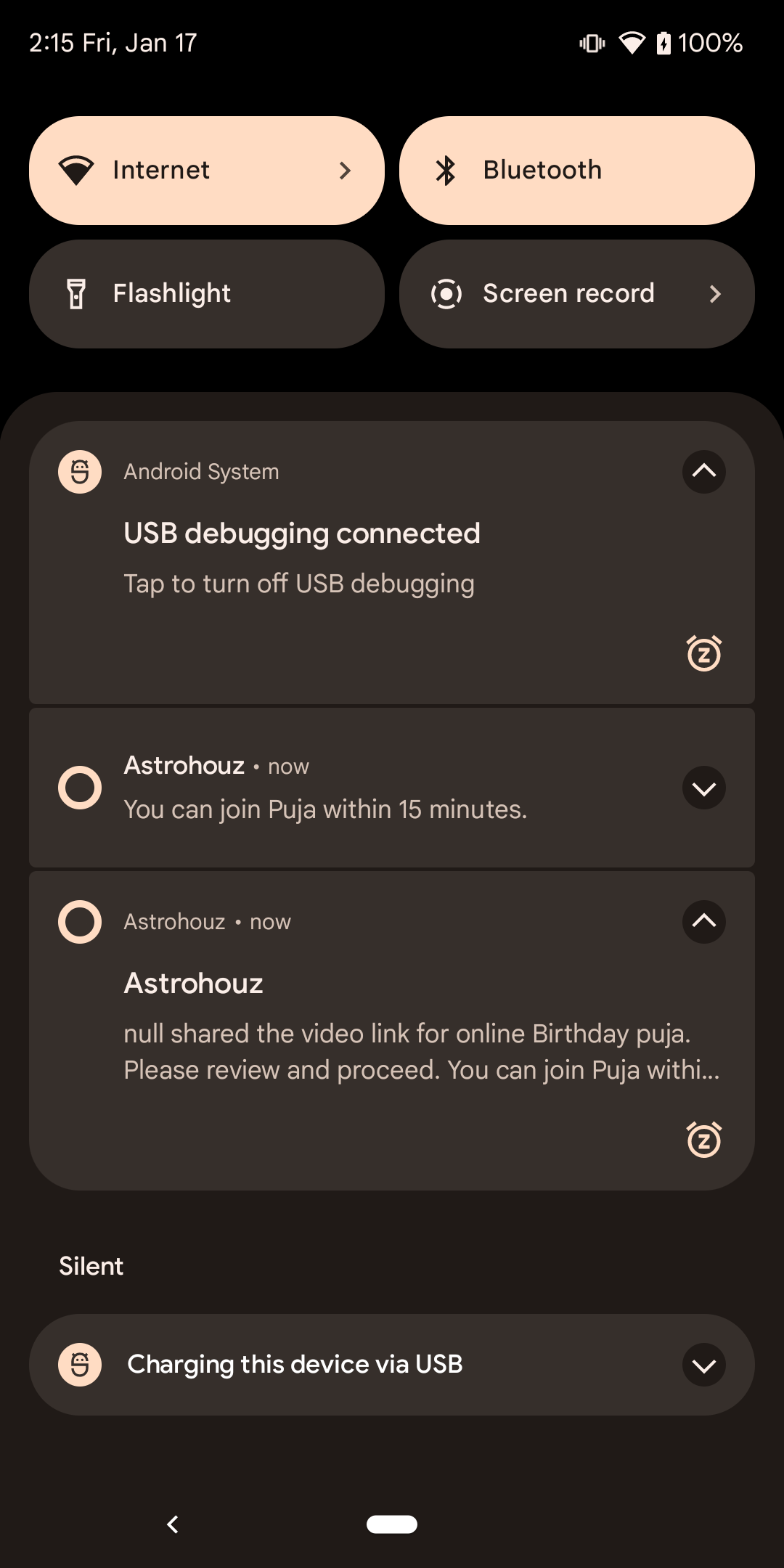784x1568 pixels.
Task: Tap the vibrate mode icon in the status bar
Action: [x=592, y=44]
